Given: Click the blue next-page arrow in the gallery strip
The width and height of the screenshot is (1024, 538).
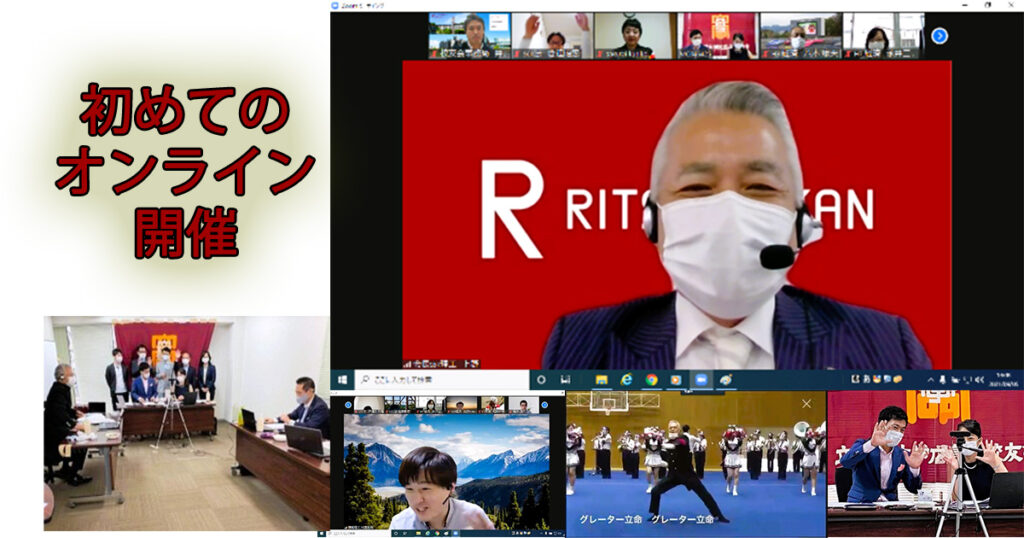Looking at the screenshot, I should point(939,36).
